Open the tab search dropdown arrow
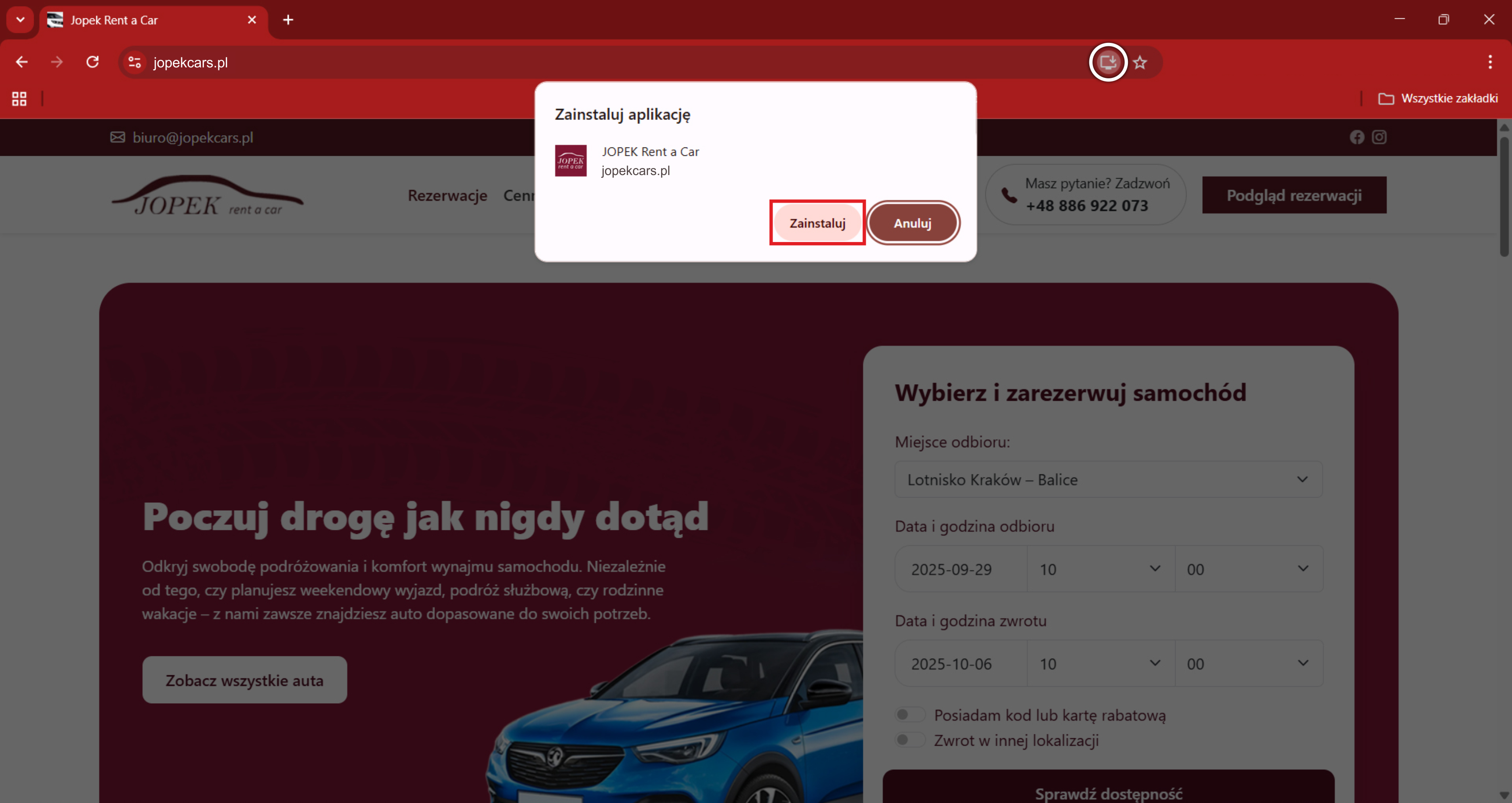 [20, 19]
